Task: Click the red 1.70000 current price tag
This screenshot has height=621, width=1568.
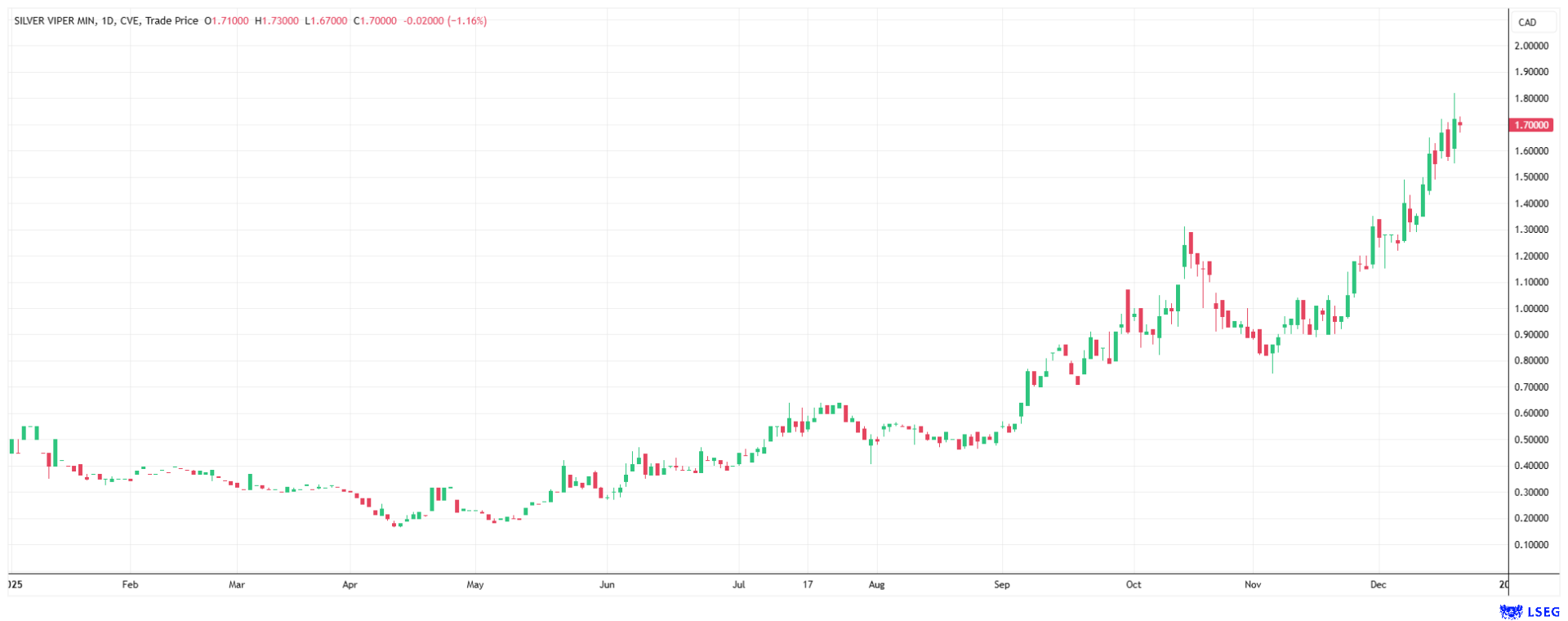Action: [1530, 125]
